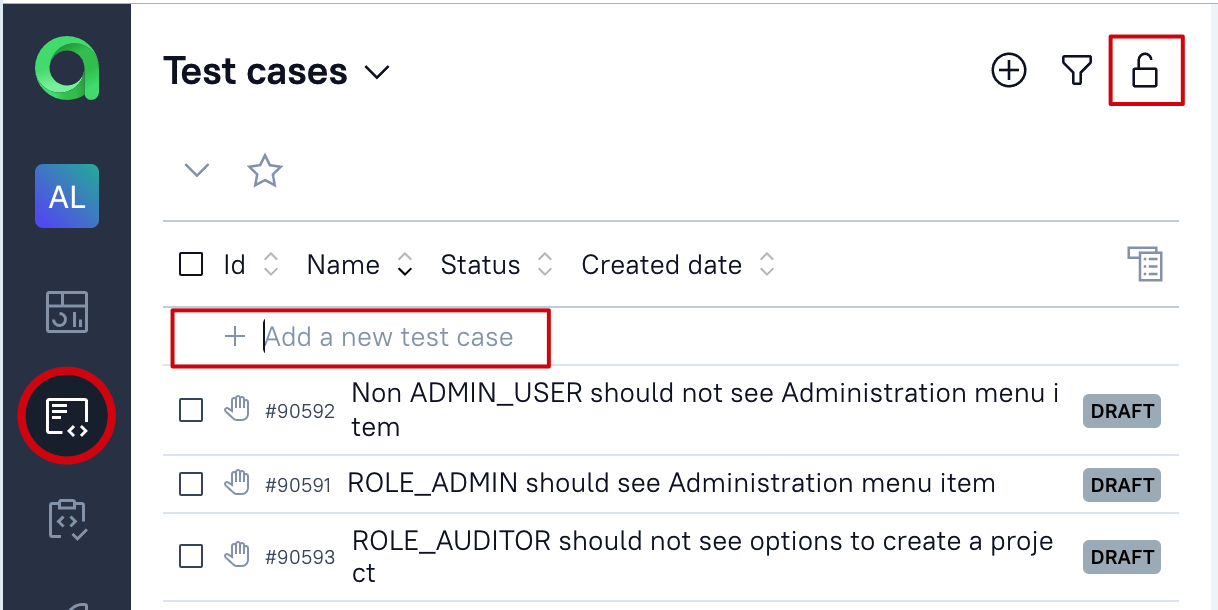Open the Dashboards sidebar icon
The width and height of the screenshot is (1218, 610).
click(67, 312)
